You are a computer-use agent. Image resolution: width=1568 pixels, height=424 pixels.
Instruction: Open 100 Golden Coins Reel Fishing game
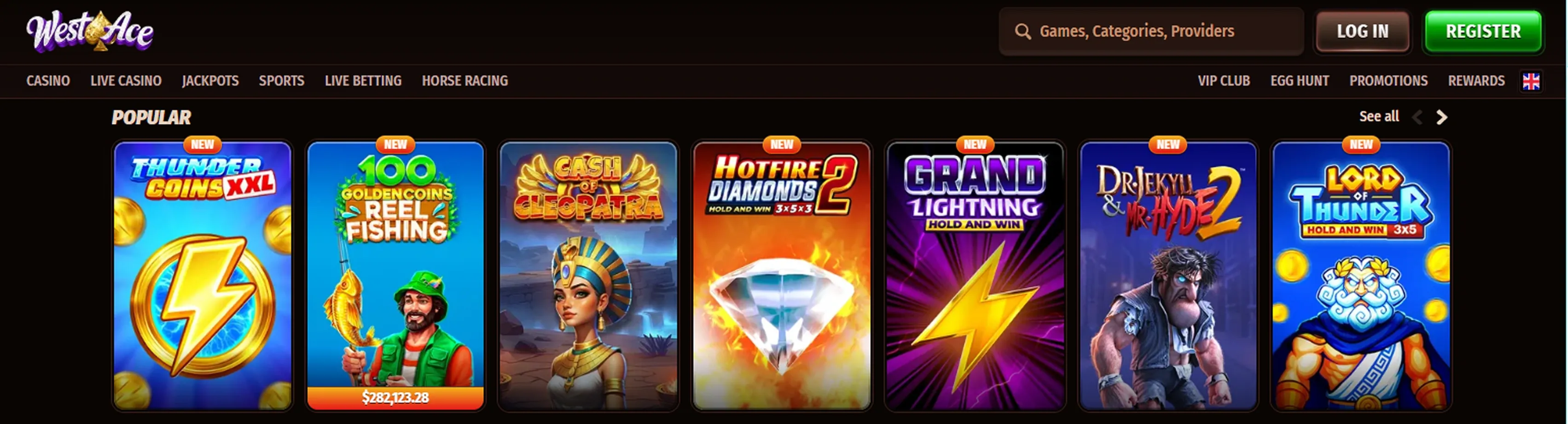click(395, 276)
